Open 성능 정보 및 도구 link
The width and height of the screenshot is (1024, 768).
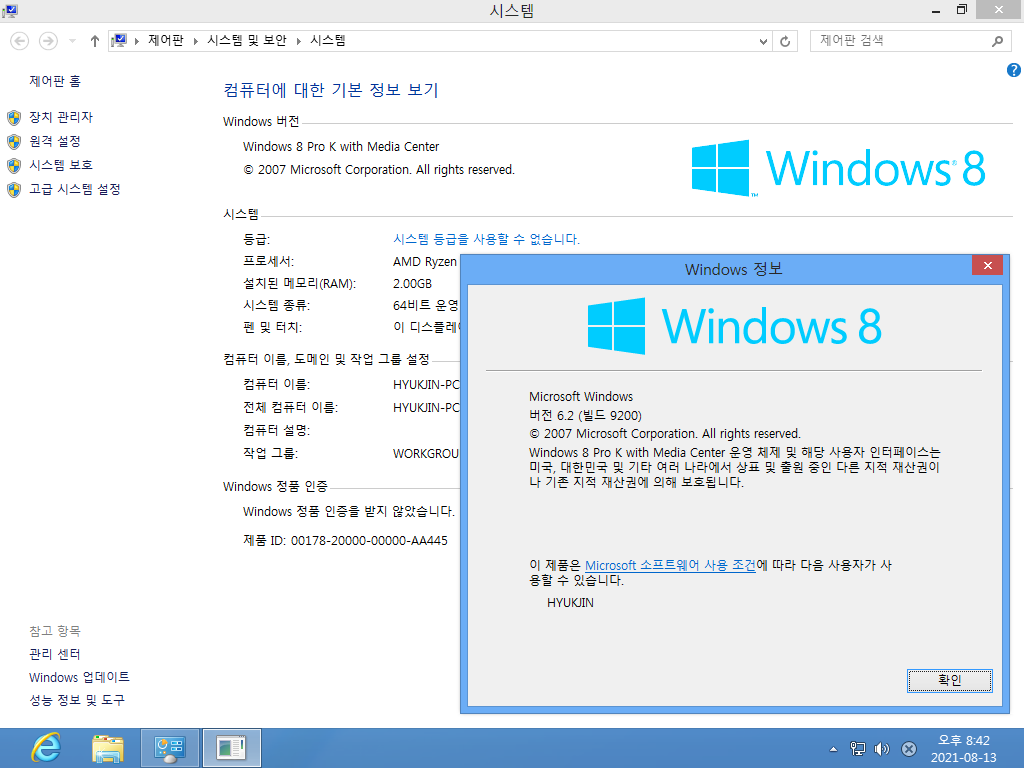pyautogui.click(x=76, y=700)
